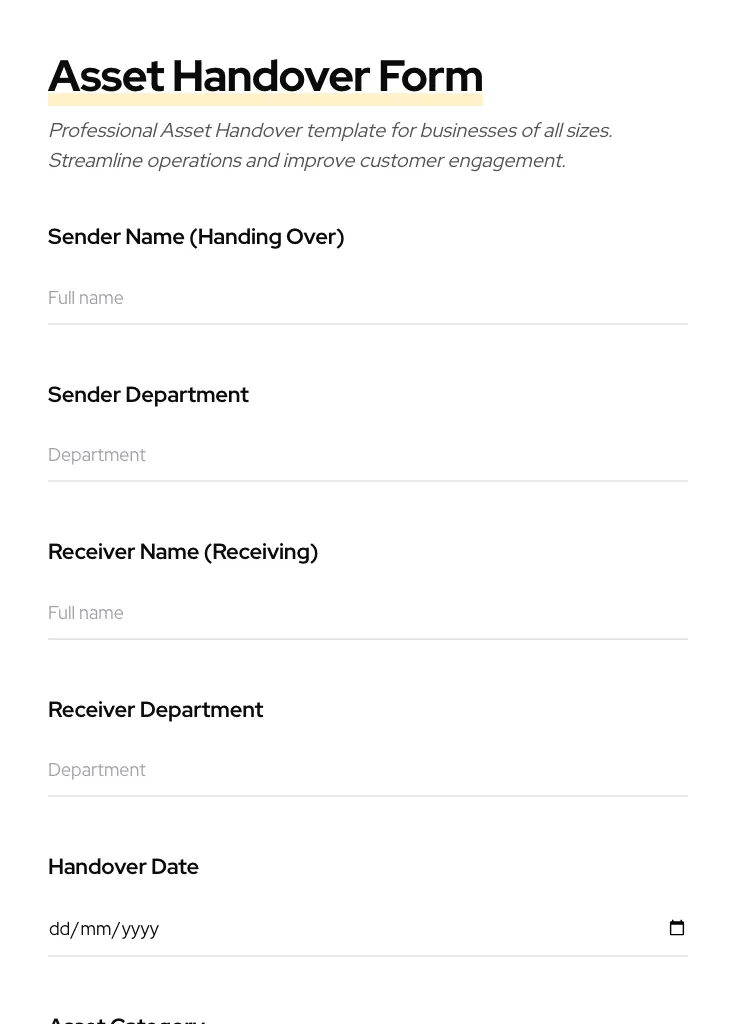Viewport: 736px width, 1024px height.
Task: Click the word 'Form' in the title
Action: (x=430, y=76)
